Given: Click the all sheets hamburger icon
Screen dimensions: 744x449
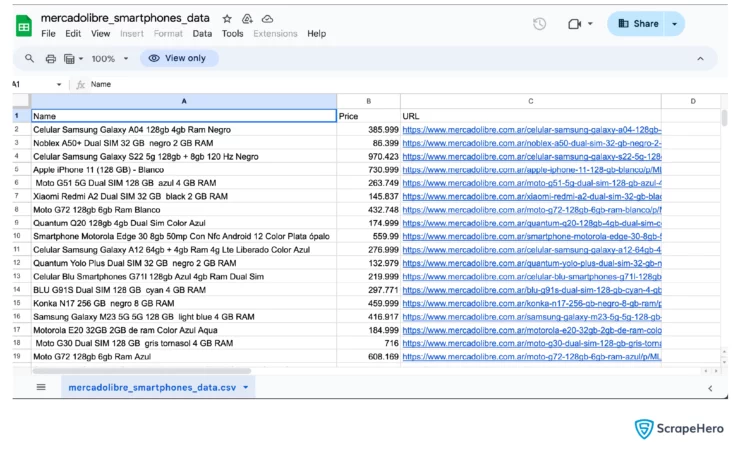Looking at the screenshot, I should point(41,387).
